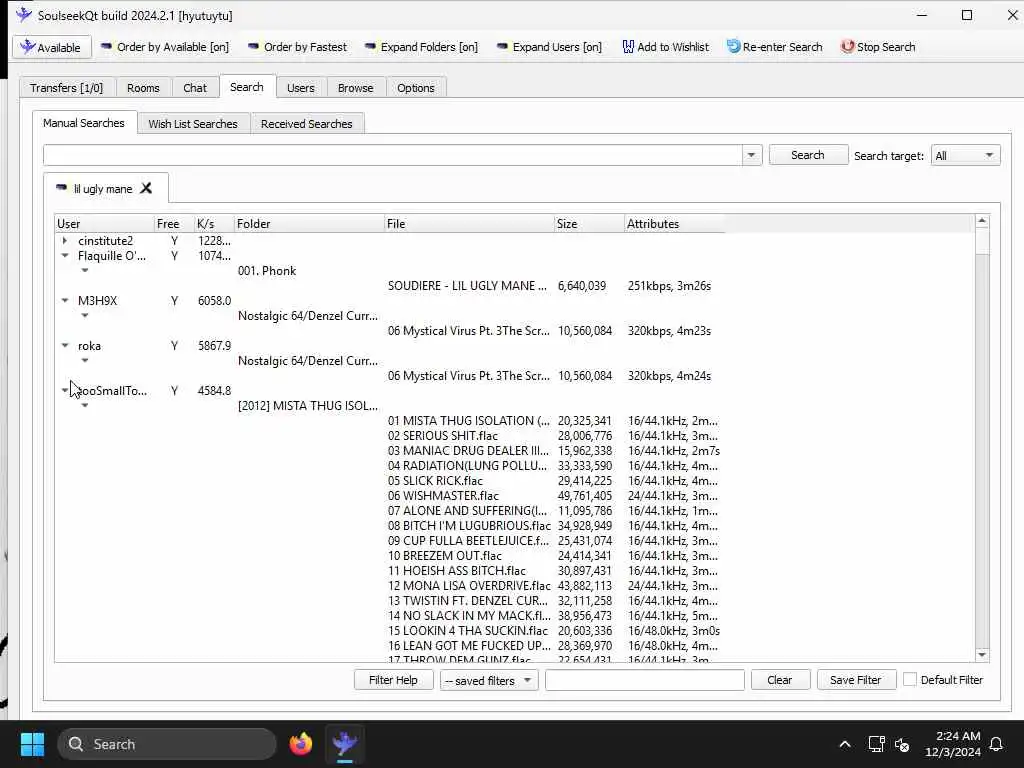
Task: Click the Search button
Action: [x=808, y=155]
